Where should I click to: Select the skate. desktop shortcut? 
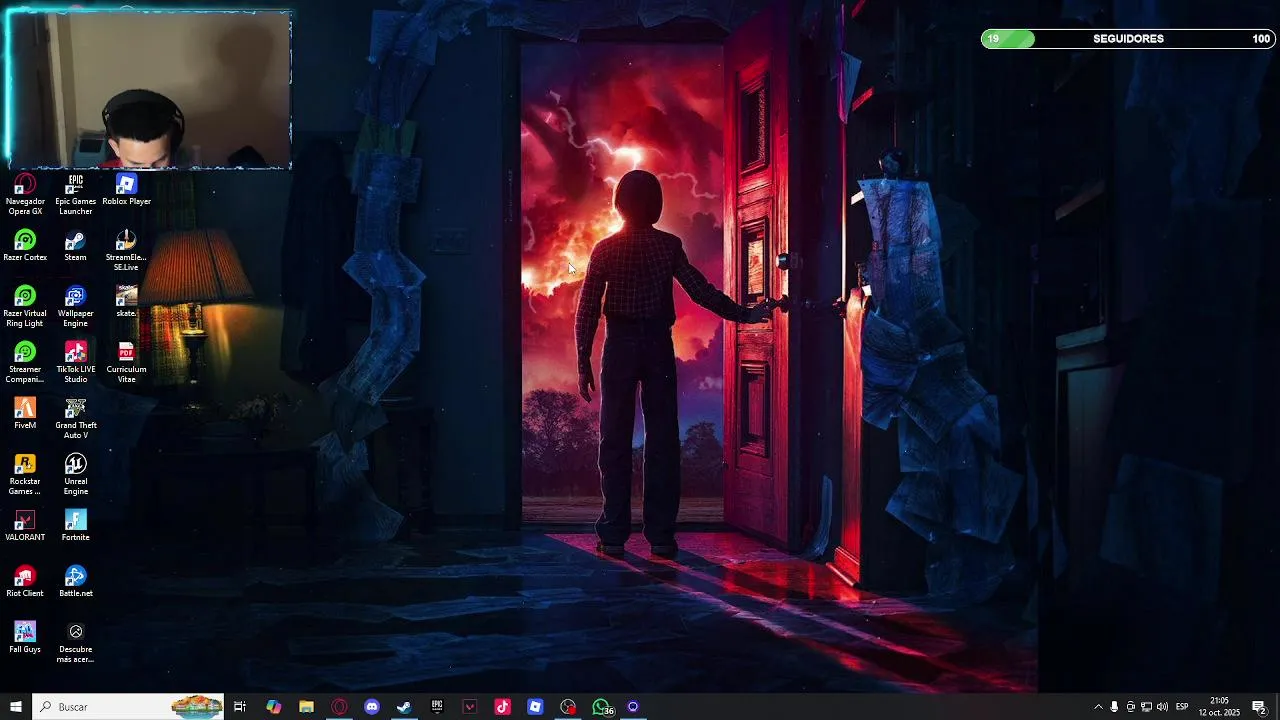(126, 302)
